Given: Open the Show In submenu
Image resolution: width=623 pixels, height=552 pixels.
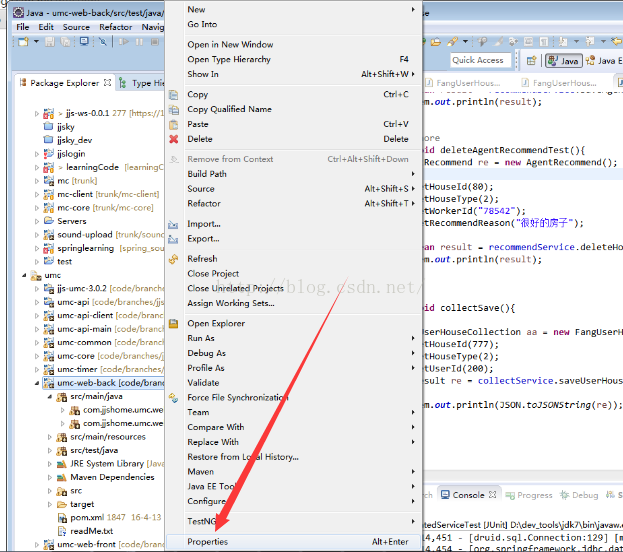Looking at the screenshot, I should click(x=293, y=74).
